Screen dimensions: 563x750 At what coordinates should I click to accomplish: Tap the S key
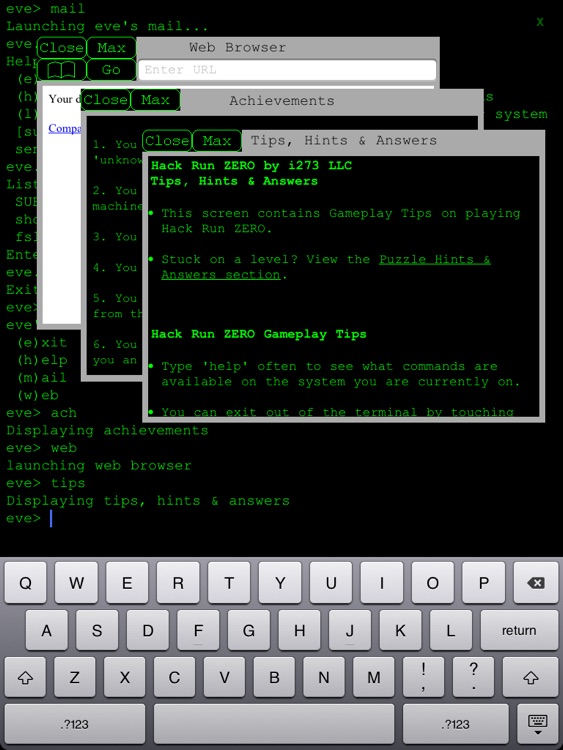97,630
